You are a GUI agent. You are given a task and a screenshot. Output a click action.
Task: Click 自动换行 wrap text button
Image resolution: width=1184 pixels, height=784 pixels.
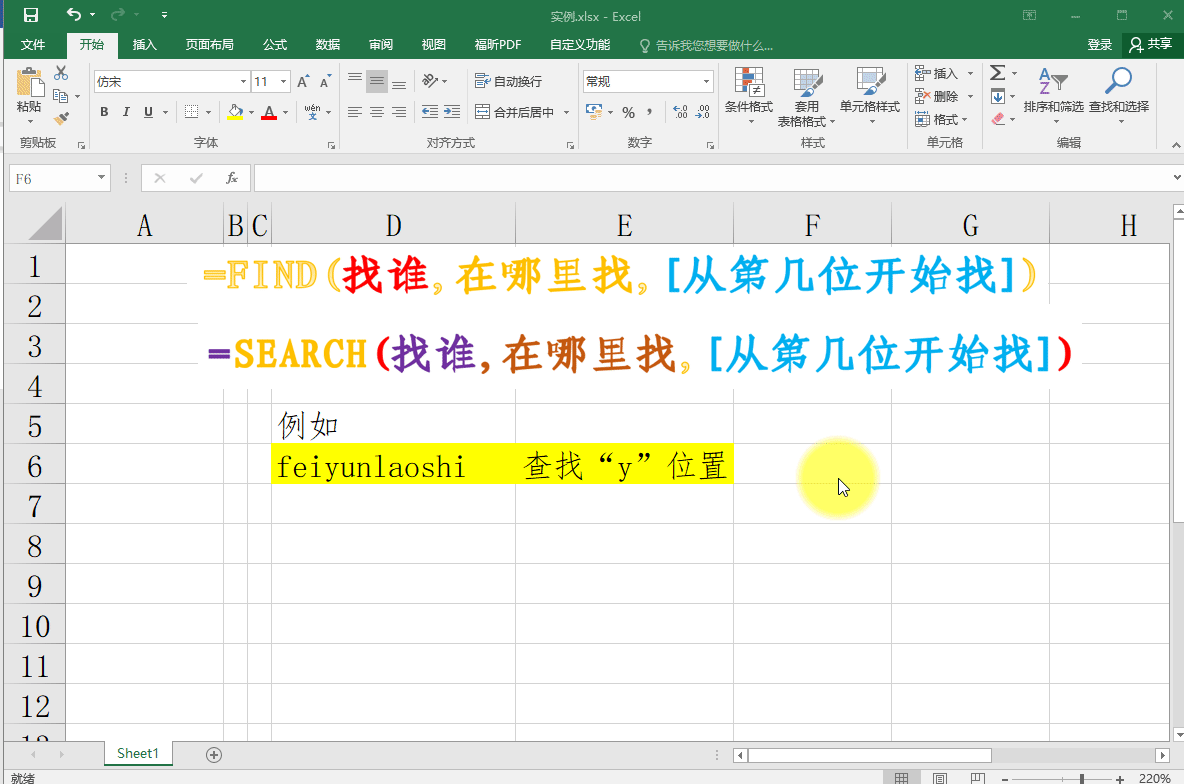[x=508, y=81]
